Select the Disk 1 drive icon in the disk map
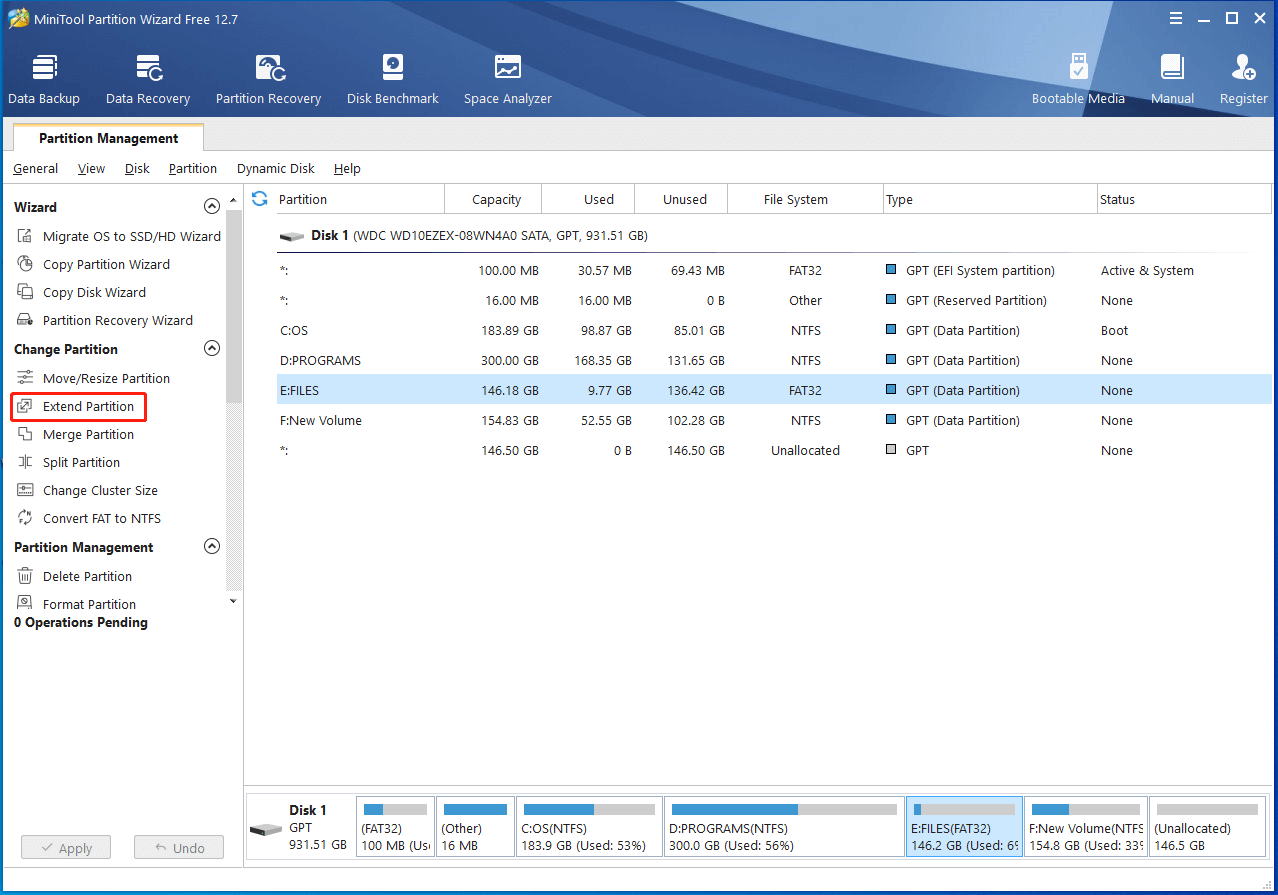The image size is (1278, 895). tap(266, 829)
